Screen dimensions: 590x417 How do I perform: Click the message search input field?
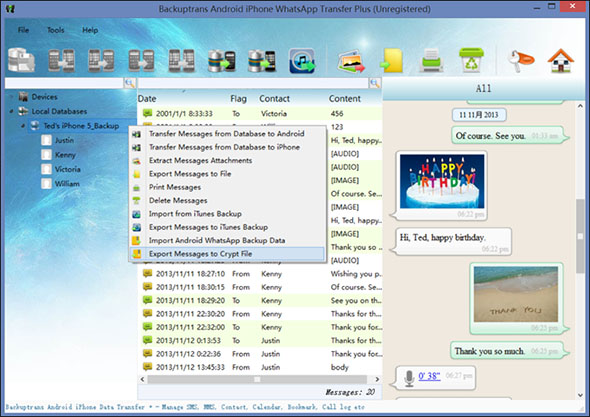(253, 83)
